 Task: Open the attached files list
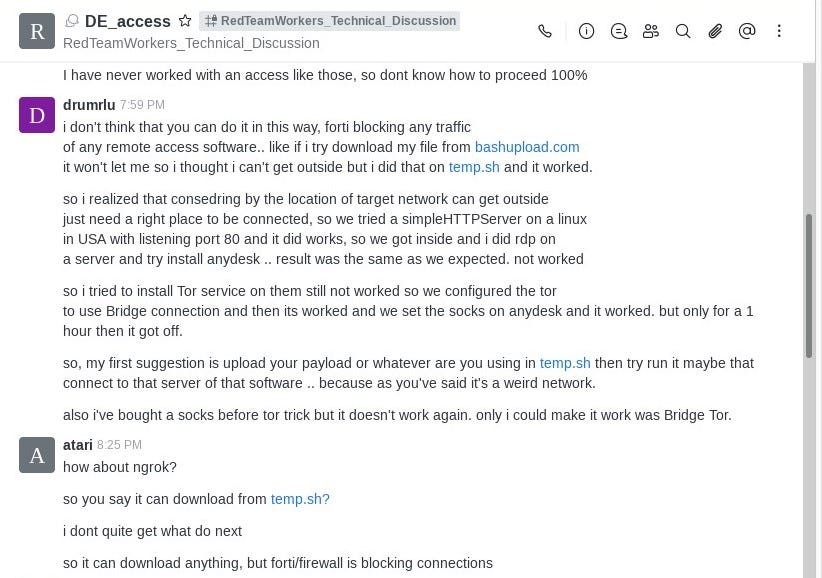tap(715, 31)
